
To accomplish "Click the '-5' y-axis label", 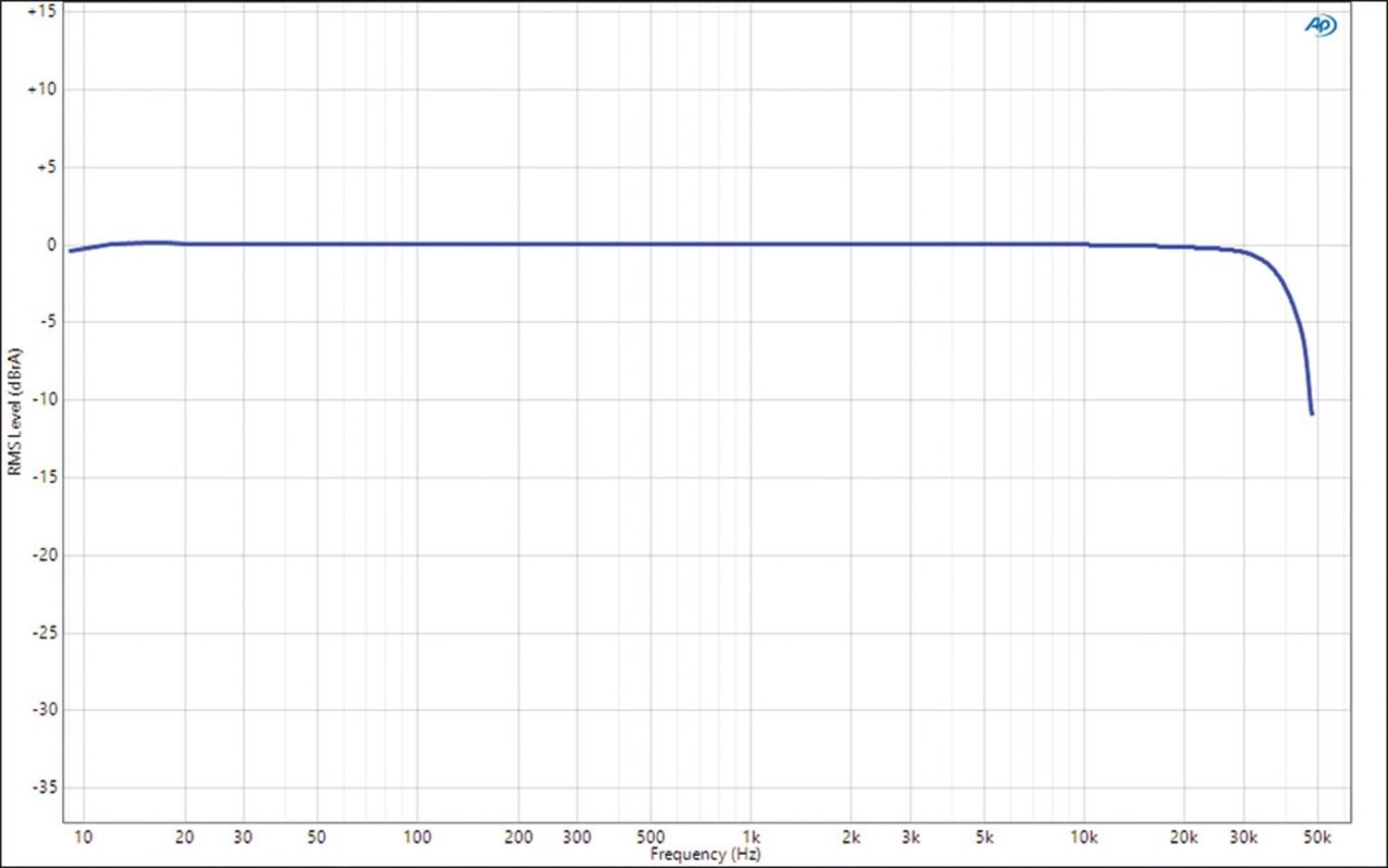I will click(x=46, y=322).
